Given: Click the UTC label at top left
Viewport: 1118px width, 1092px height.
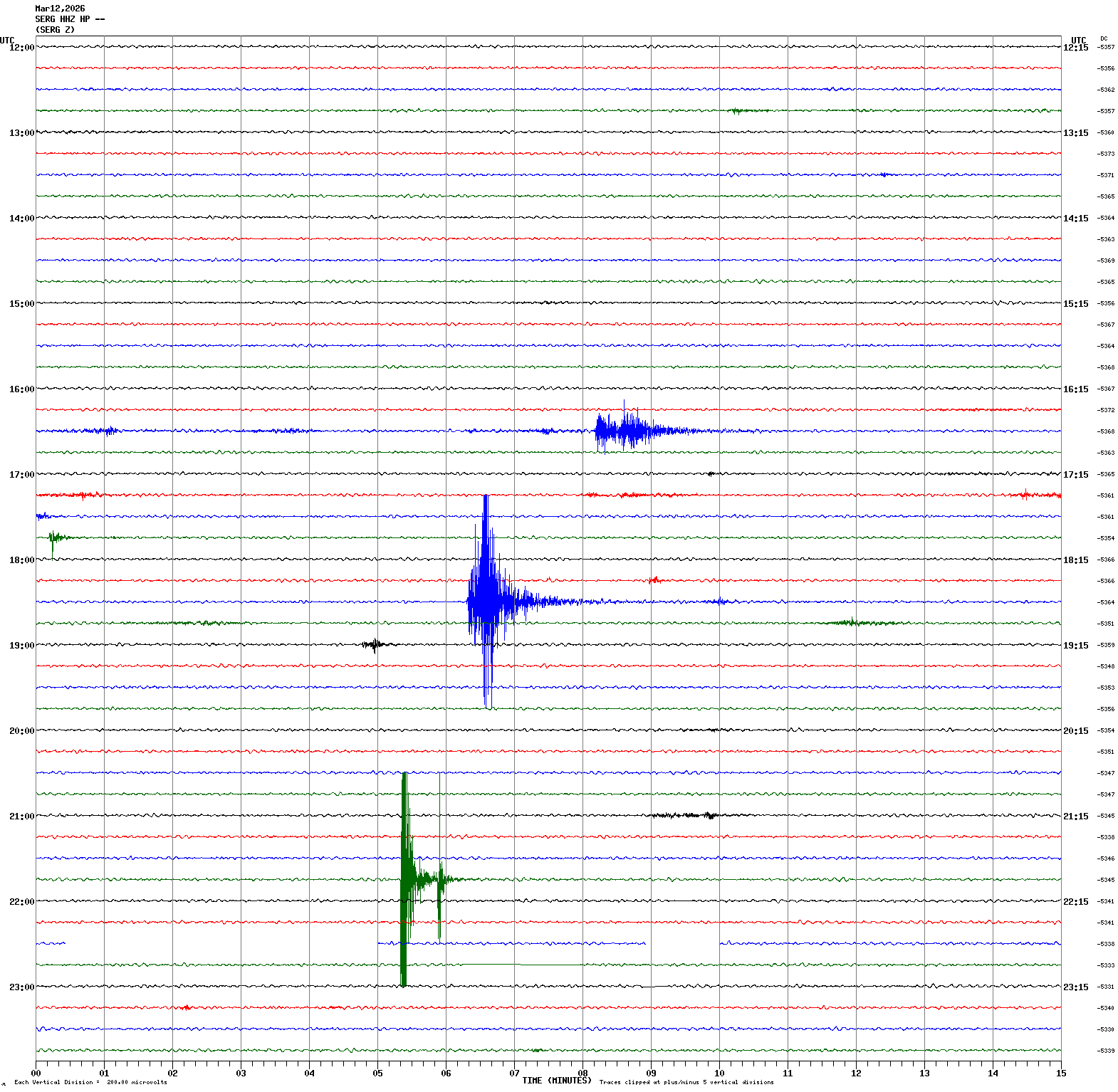Looking at the screenshot, I should click(7, 41).
